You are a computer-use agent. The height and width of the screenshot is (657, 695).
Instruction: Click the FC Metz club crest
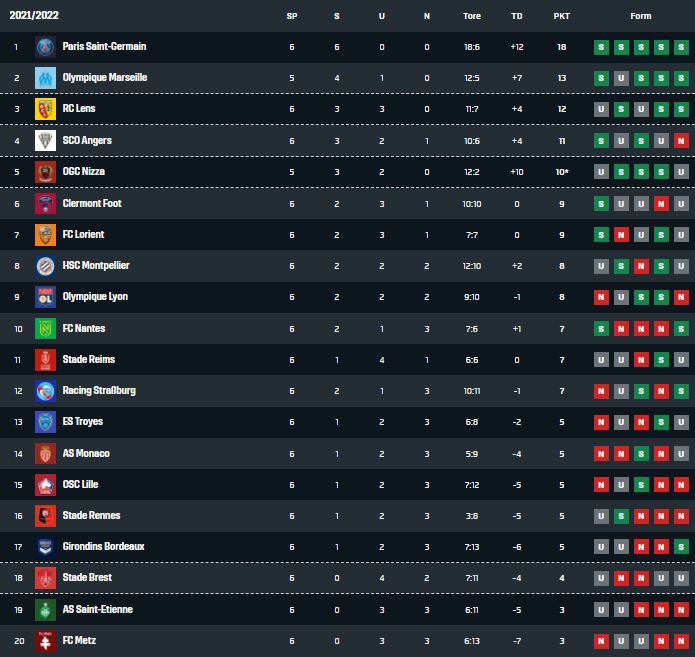45,641
